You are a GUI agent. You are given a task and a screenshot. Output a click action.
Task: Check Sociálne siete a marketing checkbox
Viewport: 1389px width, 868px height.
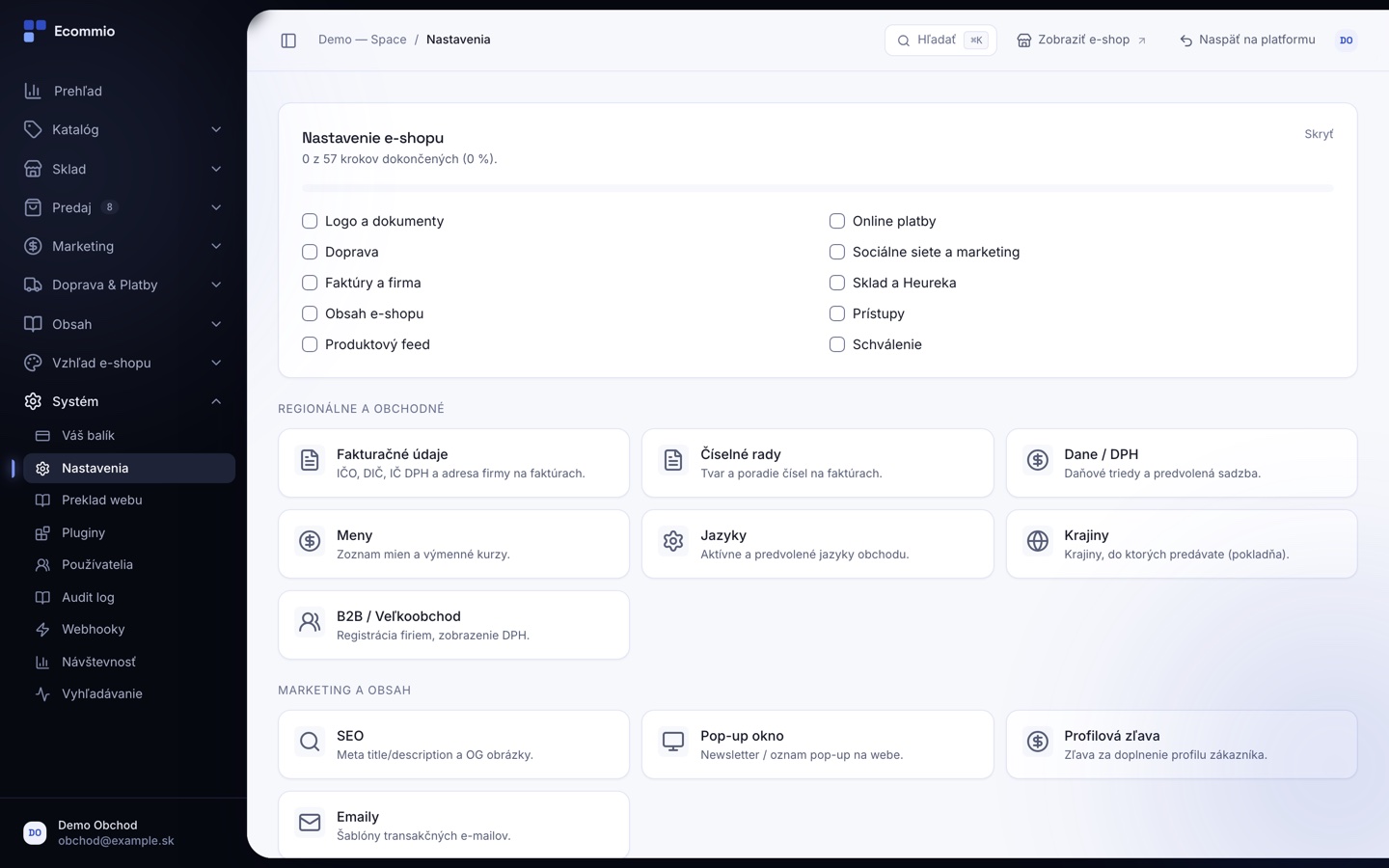[837, 252]
